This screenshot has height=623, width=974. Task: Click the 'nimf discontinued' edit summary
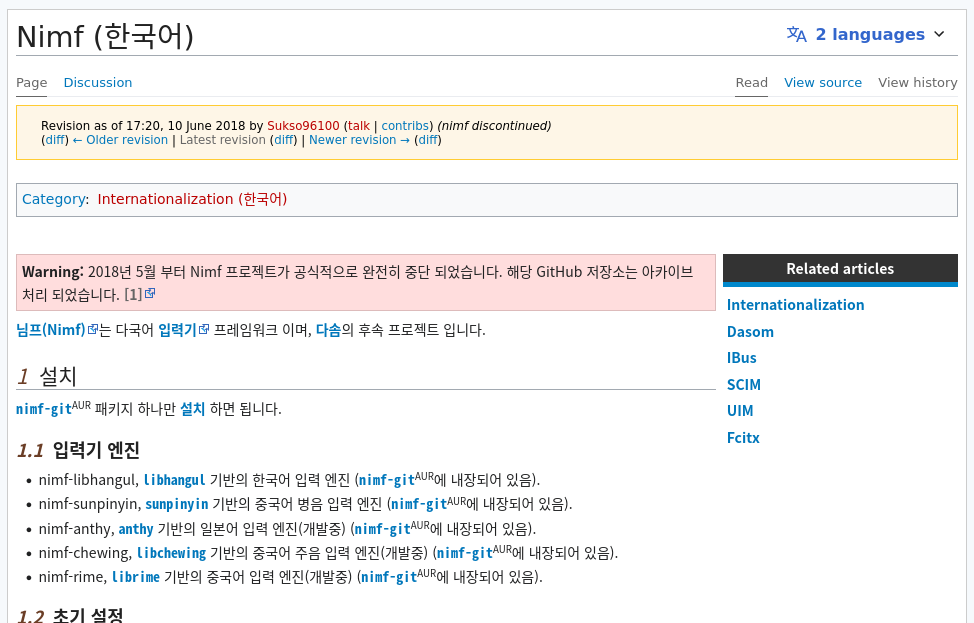pyautogui.click(x=494, y=125)
